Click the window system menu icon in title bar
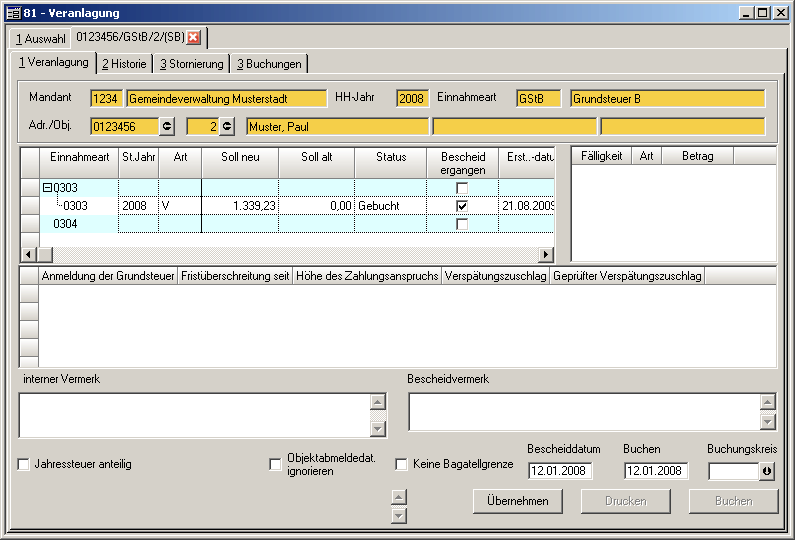The height and width of the screenshot is (544, 795). (11, 13)
